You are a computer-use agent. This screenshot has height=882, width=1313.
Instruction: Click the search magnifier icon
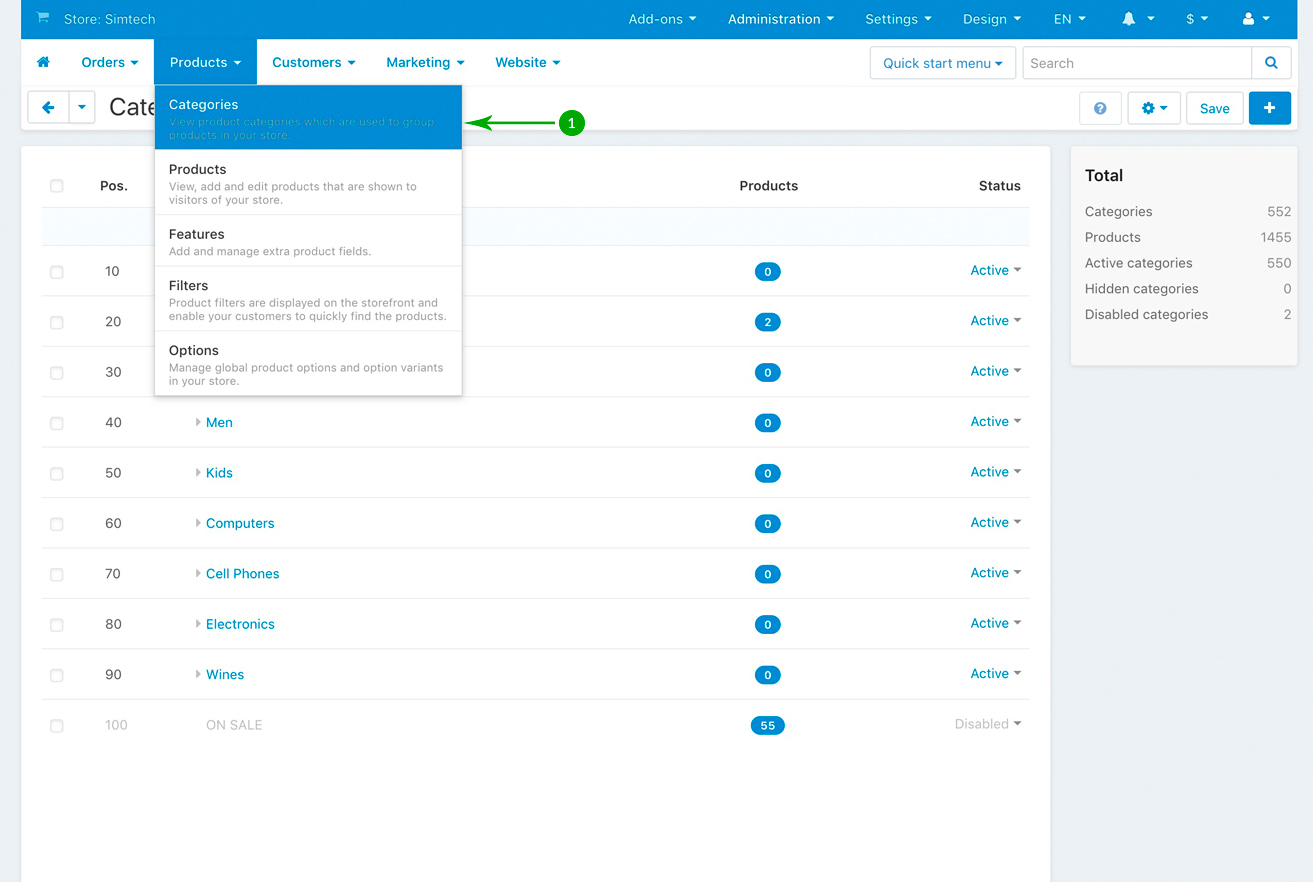coord(1271,63)
